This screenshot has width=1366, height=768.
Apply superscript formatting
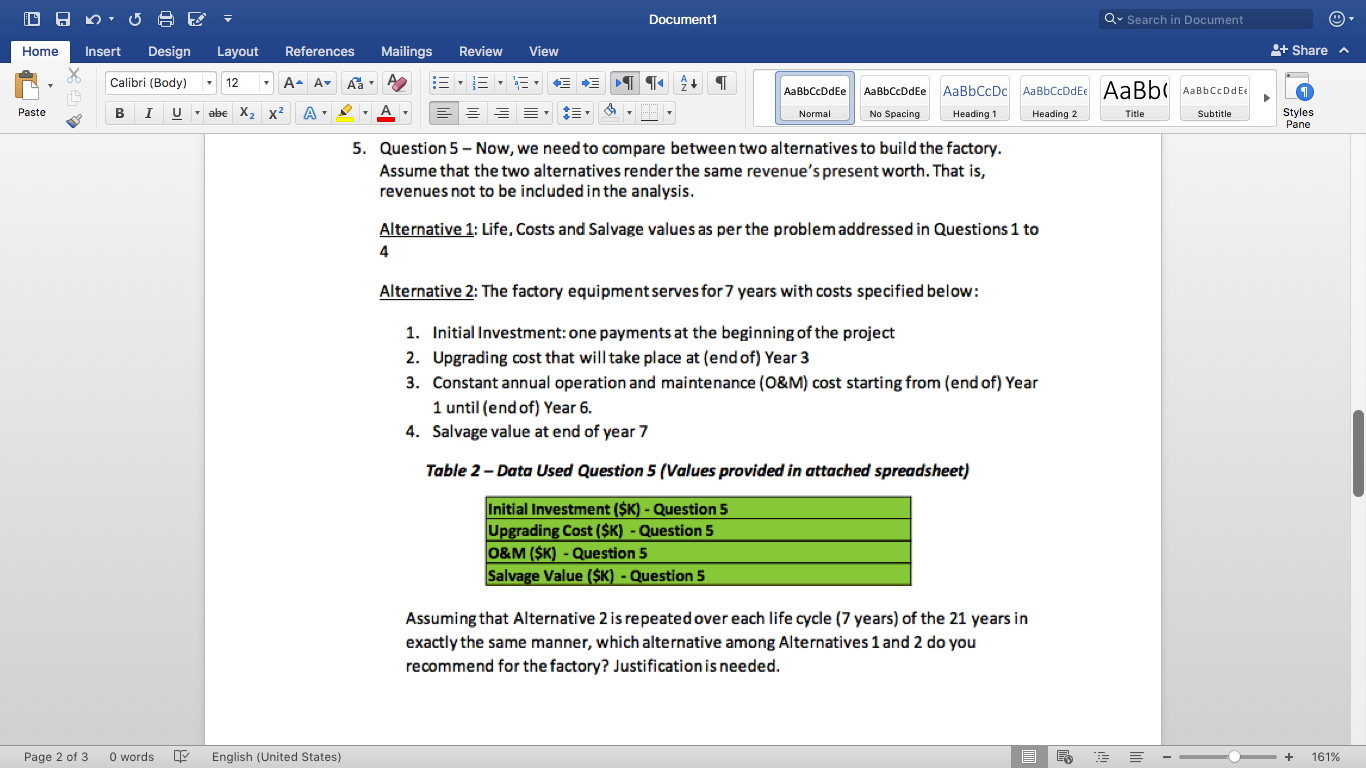pyautogui.click(x=275, y=113)
